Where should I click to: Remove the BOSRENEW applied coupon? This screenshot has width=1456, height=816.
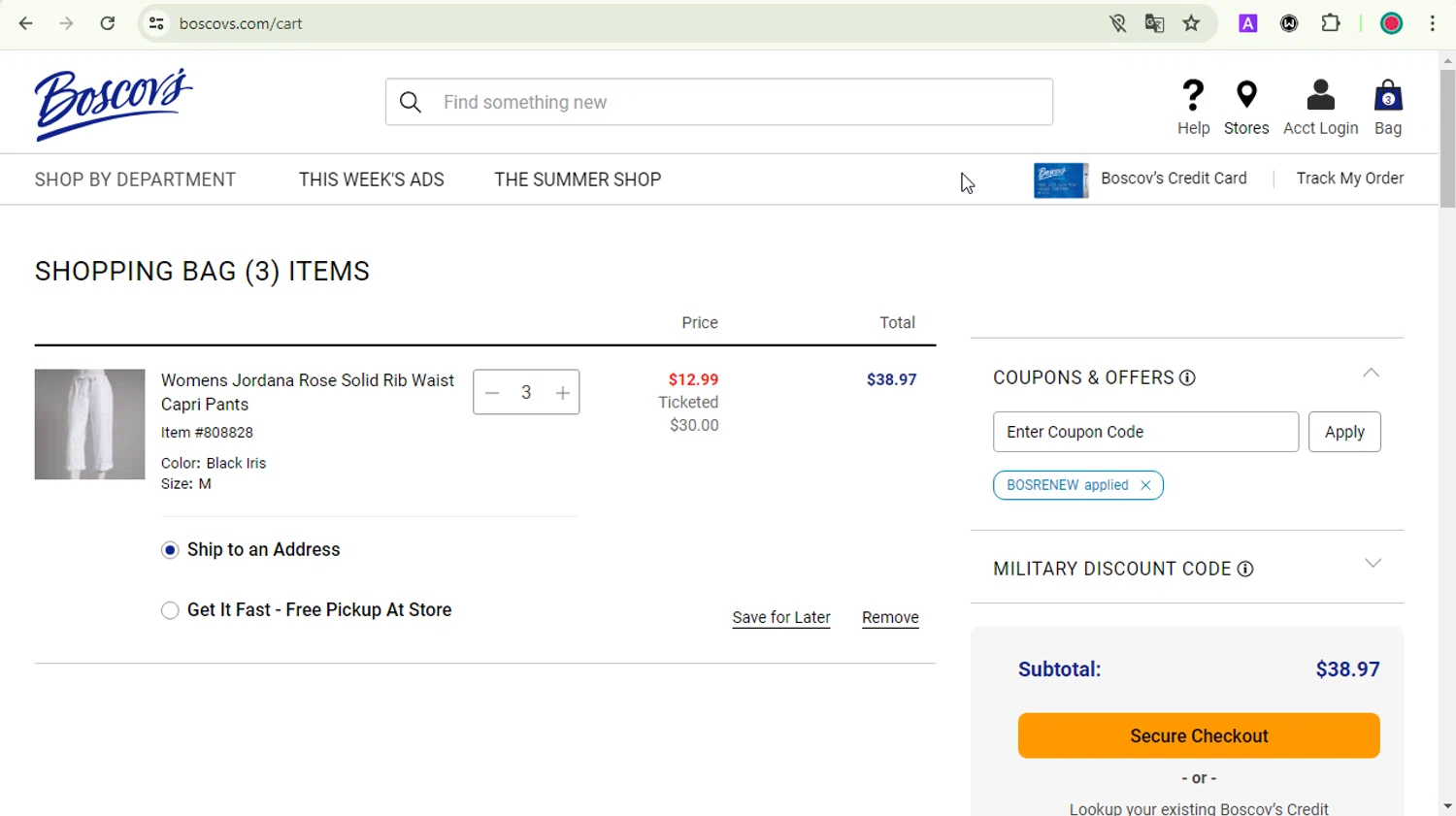click(1145, 485)
